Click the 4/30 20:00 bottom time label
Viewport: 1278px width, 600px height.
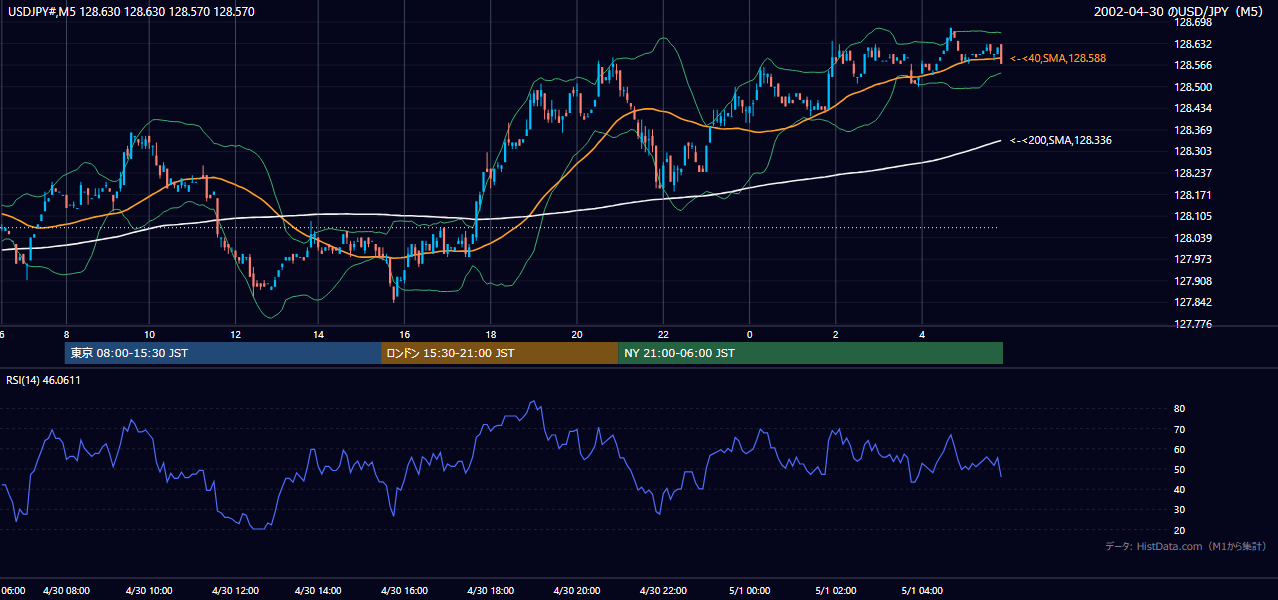pyautogui.click(x=577, y=590)
